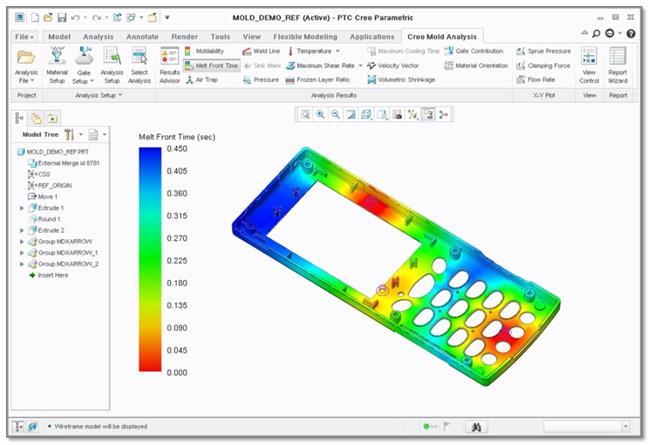Open the help question mark icon

coord(631,33)
